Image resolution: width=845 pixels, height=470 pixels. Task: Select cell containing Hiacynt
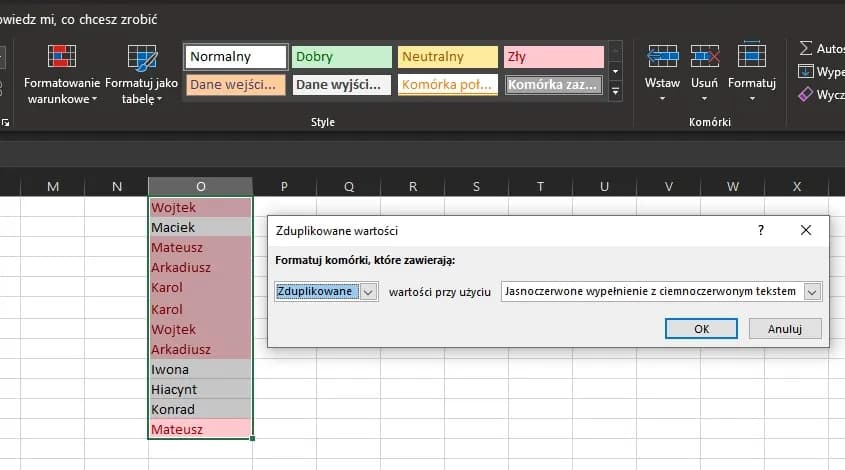(x=200, y=389)
